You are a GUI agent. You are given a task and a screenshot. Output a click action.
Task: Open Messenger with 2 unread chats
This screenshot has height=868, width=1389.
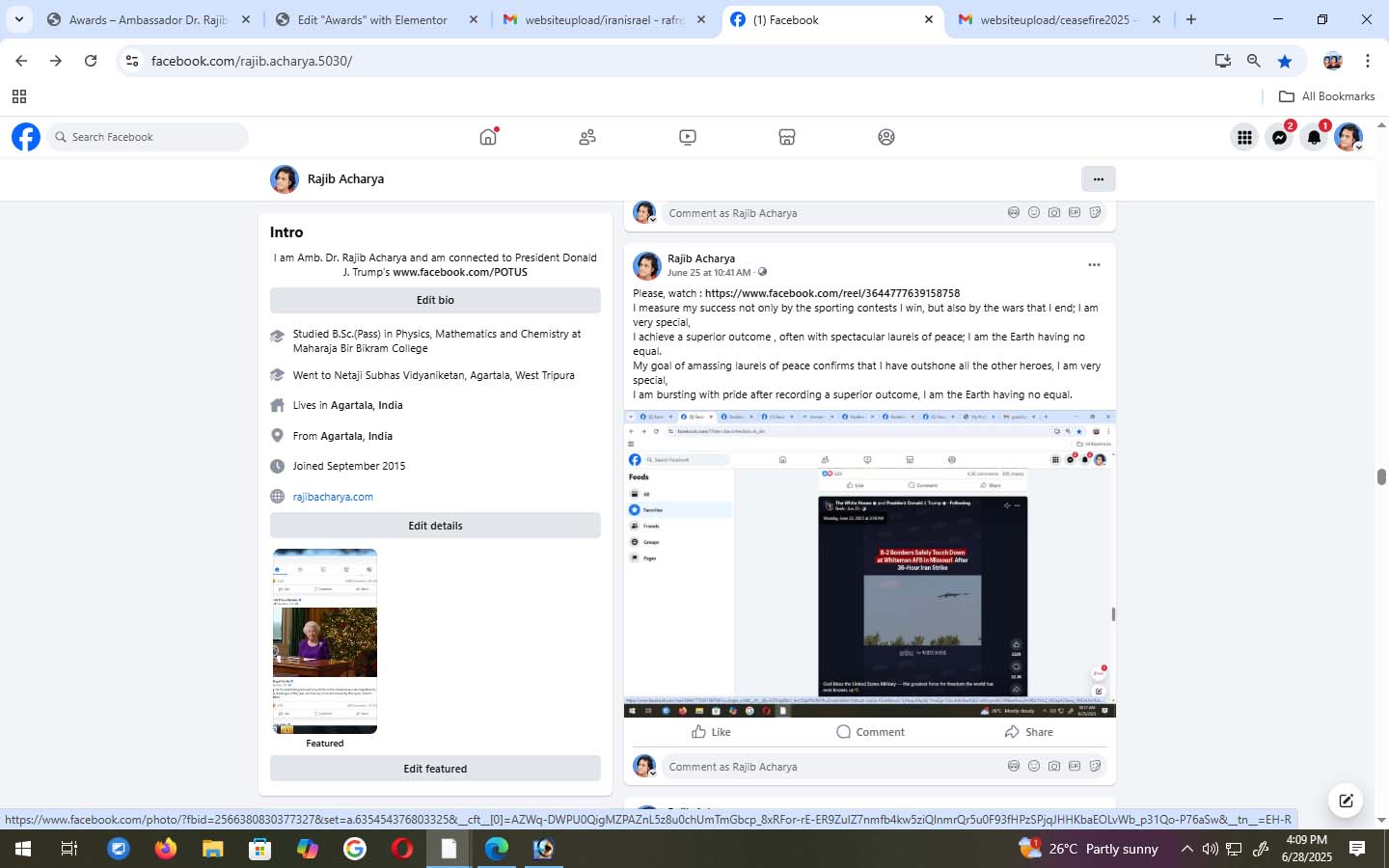(1279, 137)
